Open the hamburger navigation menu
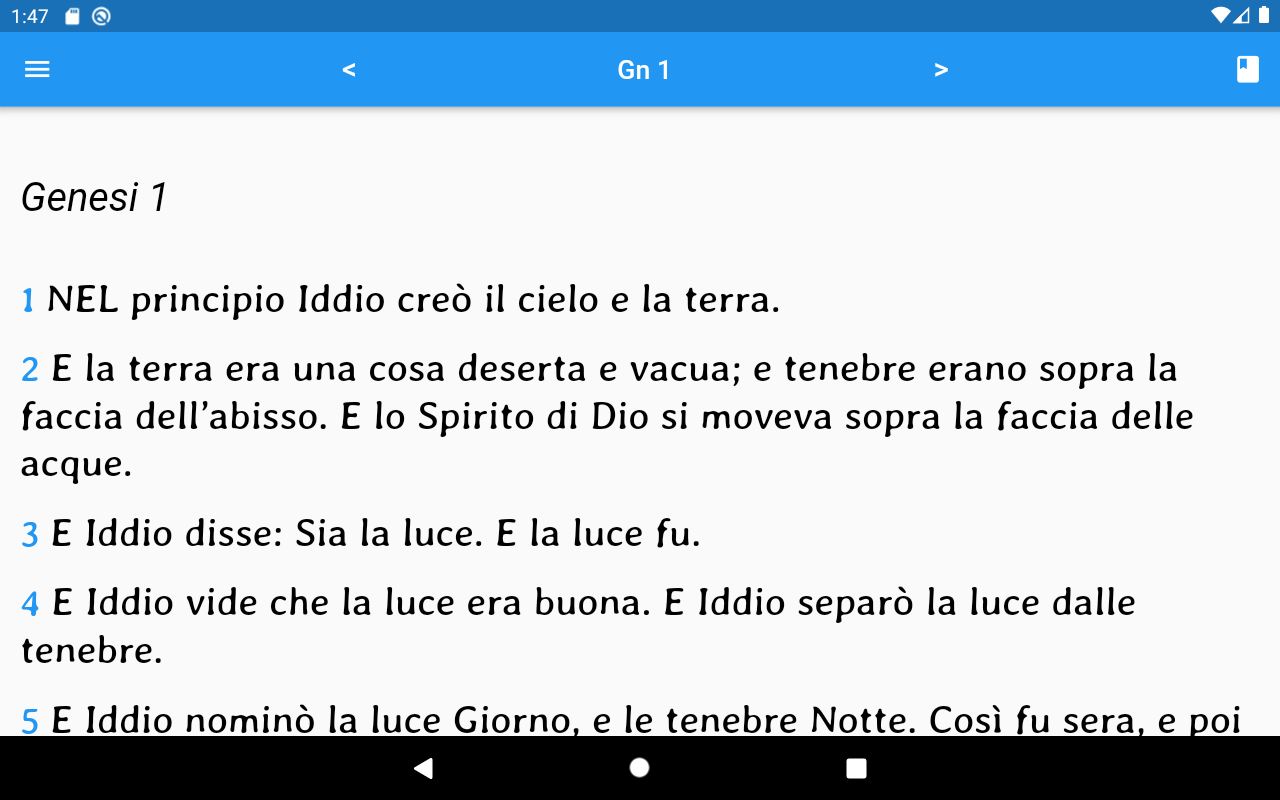 [37, 69]
